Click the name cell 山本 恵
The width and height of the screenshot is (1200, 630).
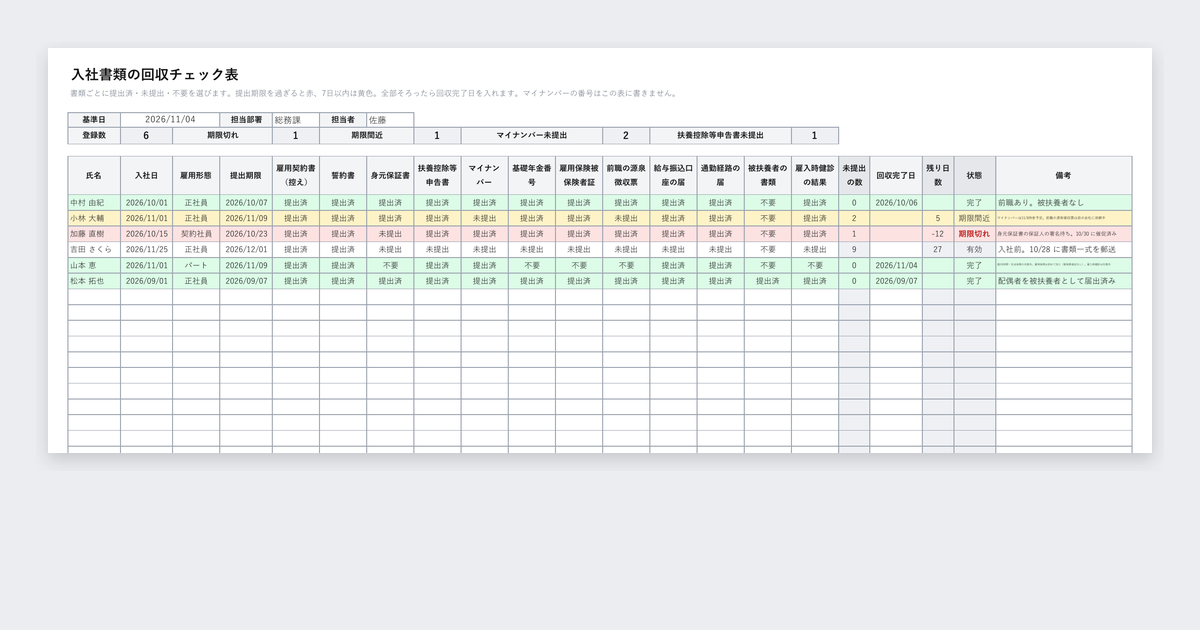[x=94, y=265]
